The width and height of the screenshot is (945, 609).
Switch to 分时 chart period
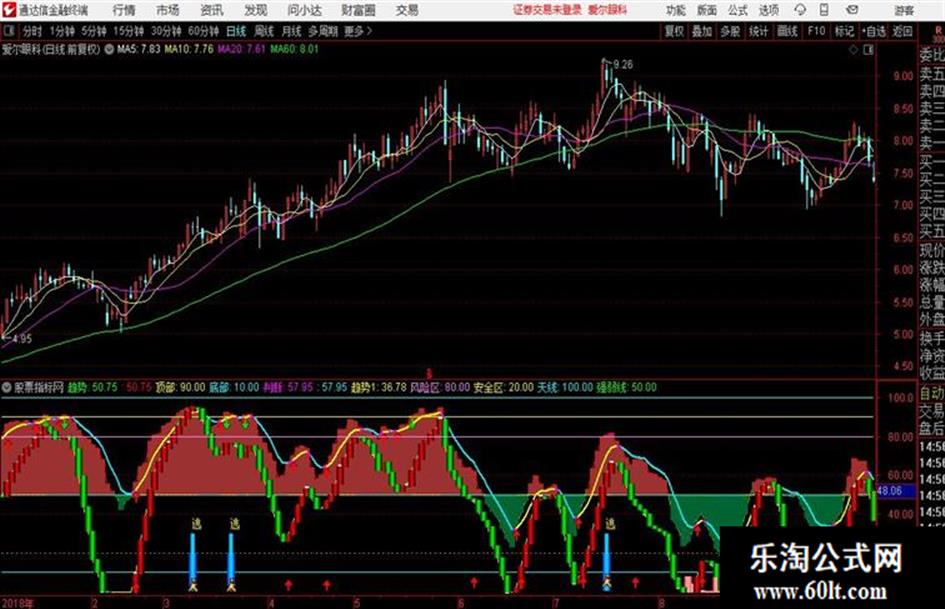pos(33,31)
